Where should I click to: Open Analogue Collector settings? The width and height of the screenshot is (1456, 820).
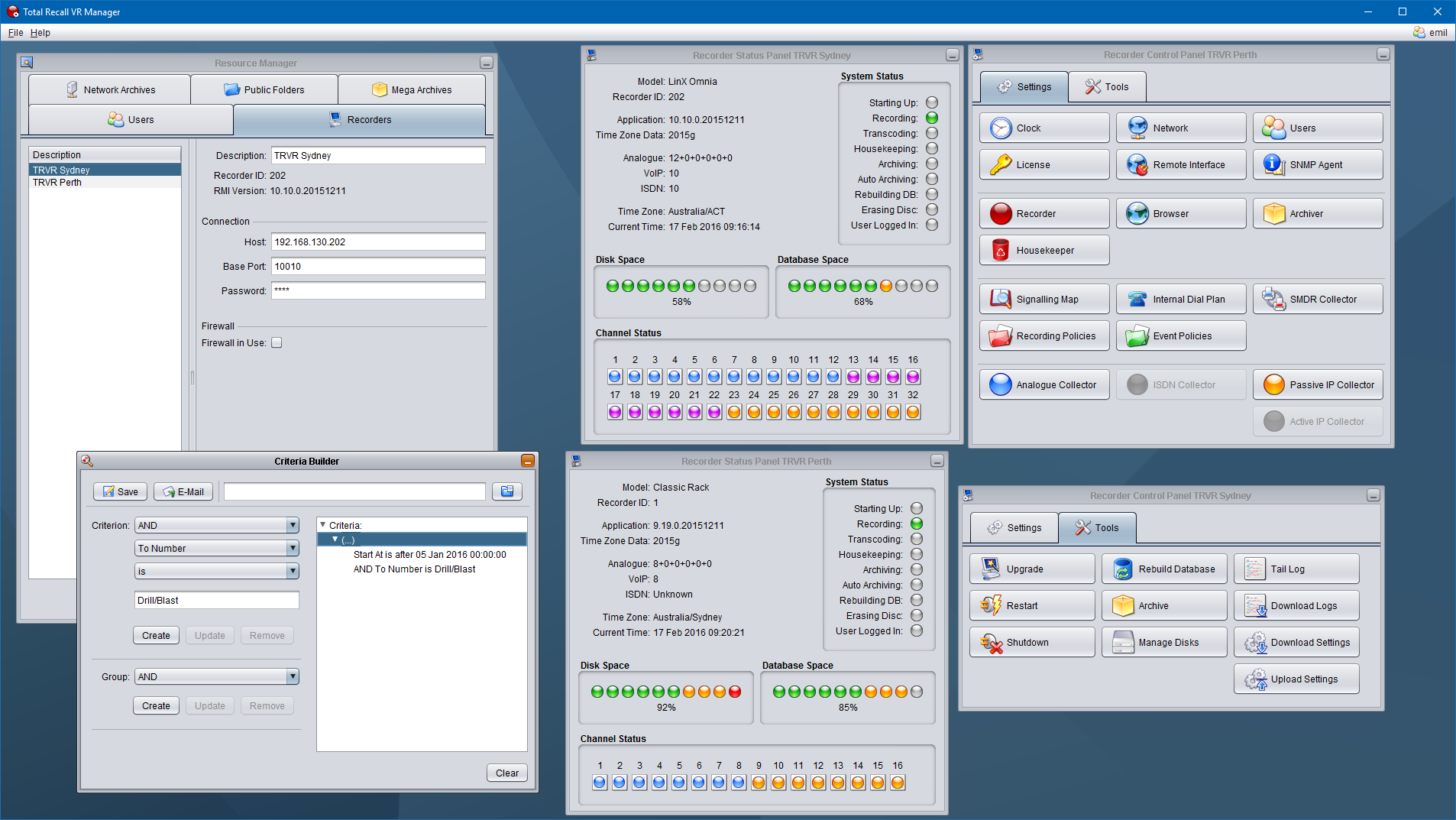tap(1043, 385)
